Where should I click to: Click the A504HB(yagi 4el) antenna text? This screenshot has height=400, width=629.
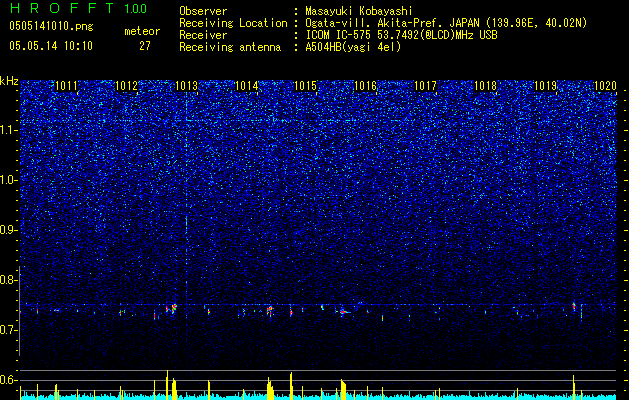pos(353,47)
